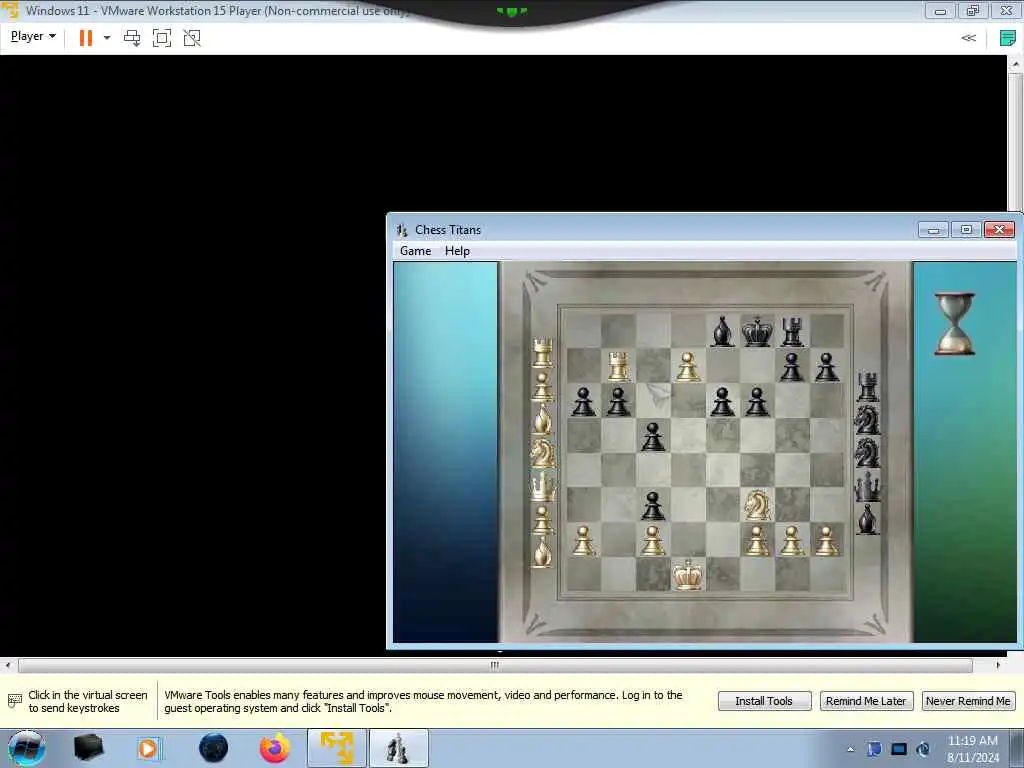Expand the power options arrow beside pause
Viewport: 1024px width, 768px height.
tap(107, 38)
